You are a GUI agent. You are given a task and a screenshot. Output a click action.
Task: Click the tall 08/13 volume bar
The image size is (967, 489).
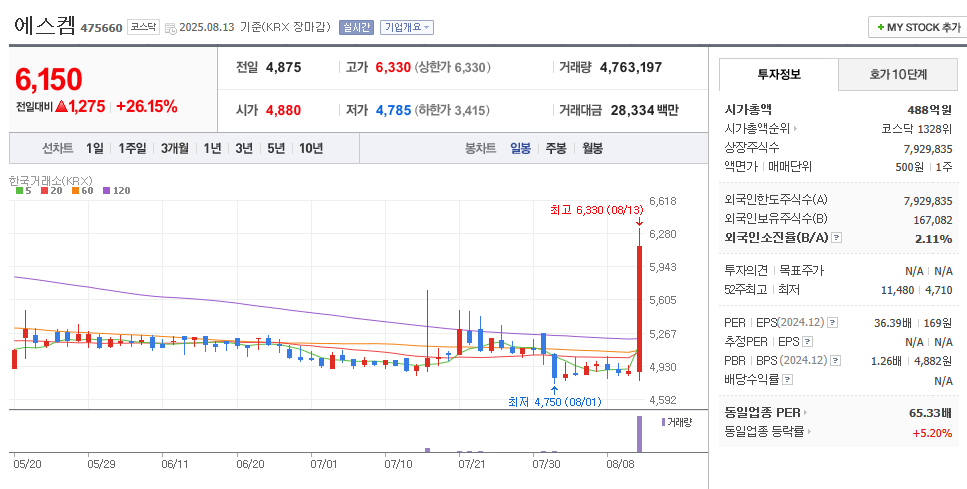point(639,434)
